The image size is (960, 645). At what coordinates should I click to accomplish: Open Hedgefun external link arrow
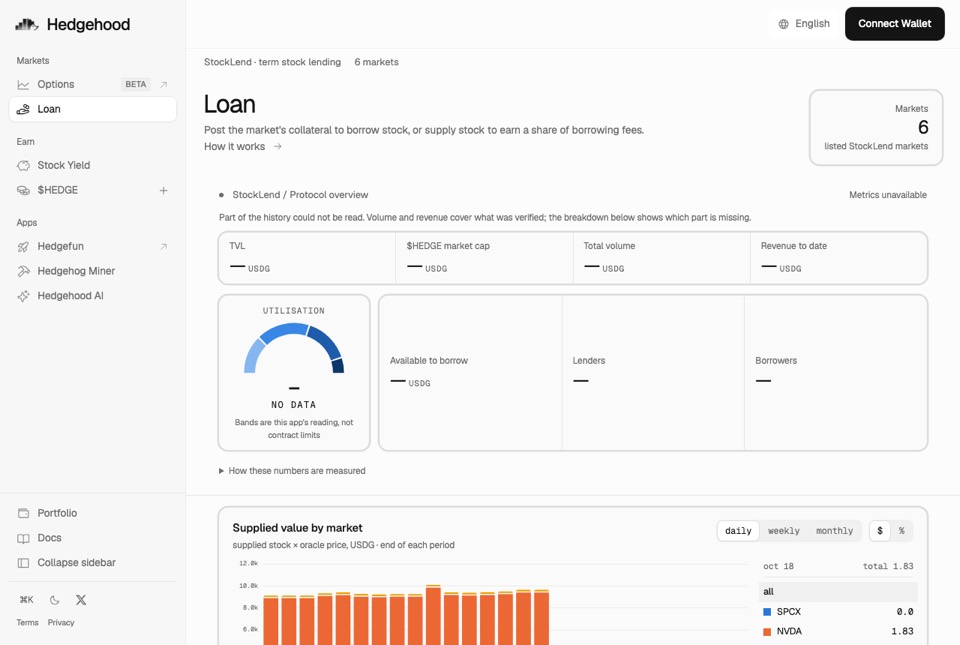(x=163, y=247)
